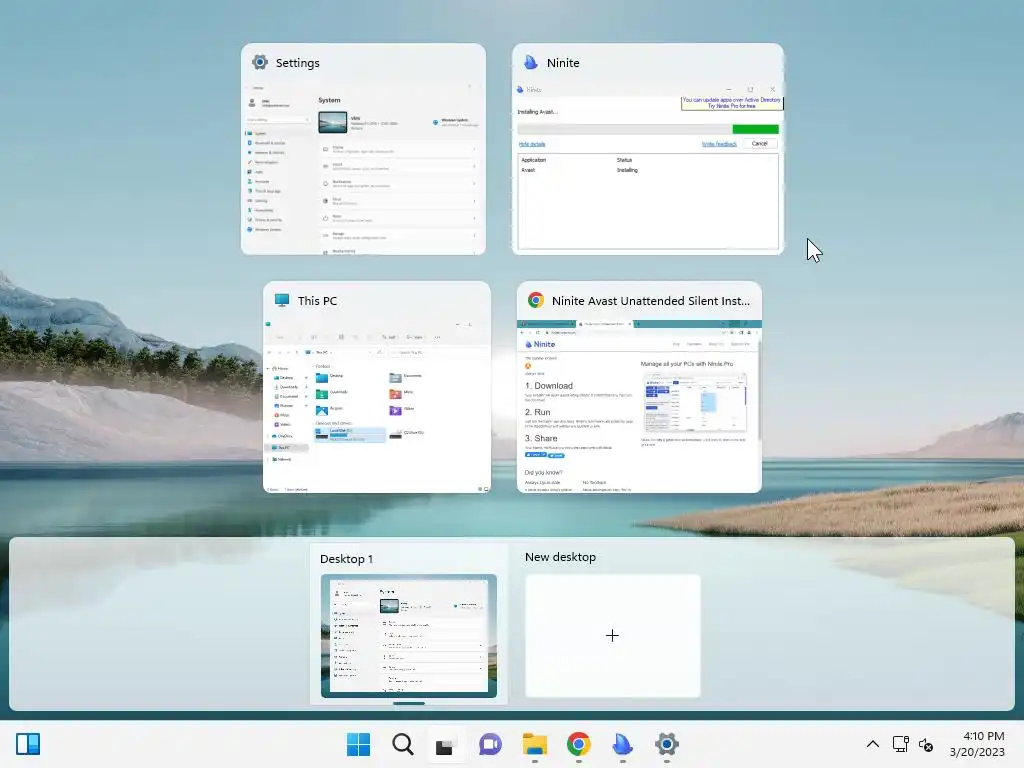This screenshot has height=768, width=1024.
Task: Select the Settings window preview
Action: [363, 149]
